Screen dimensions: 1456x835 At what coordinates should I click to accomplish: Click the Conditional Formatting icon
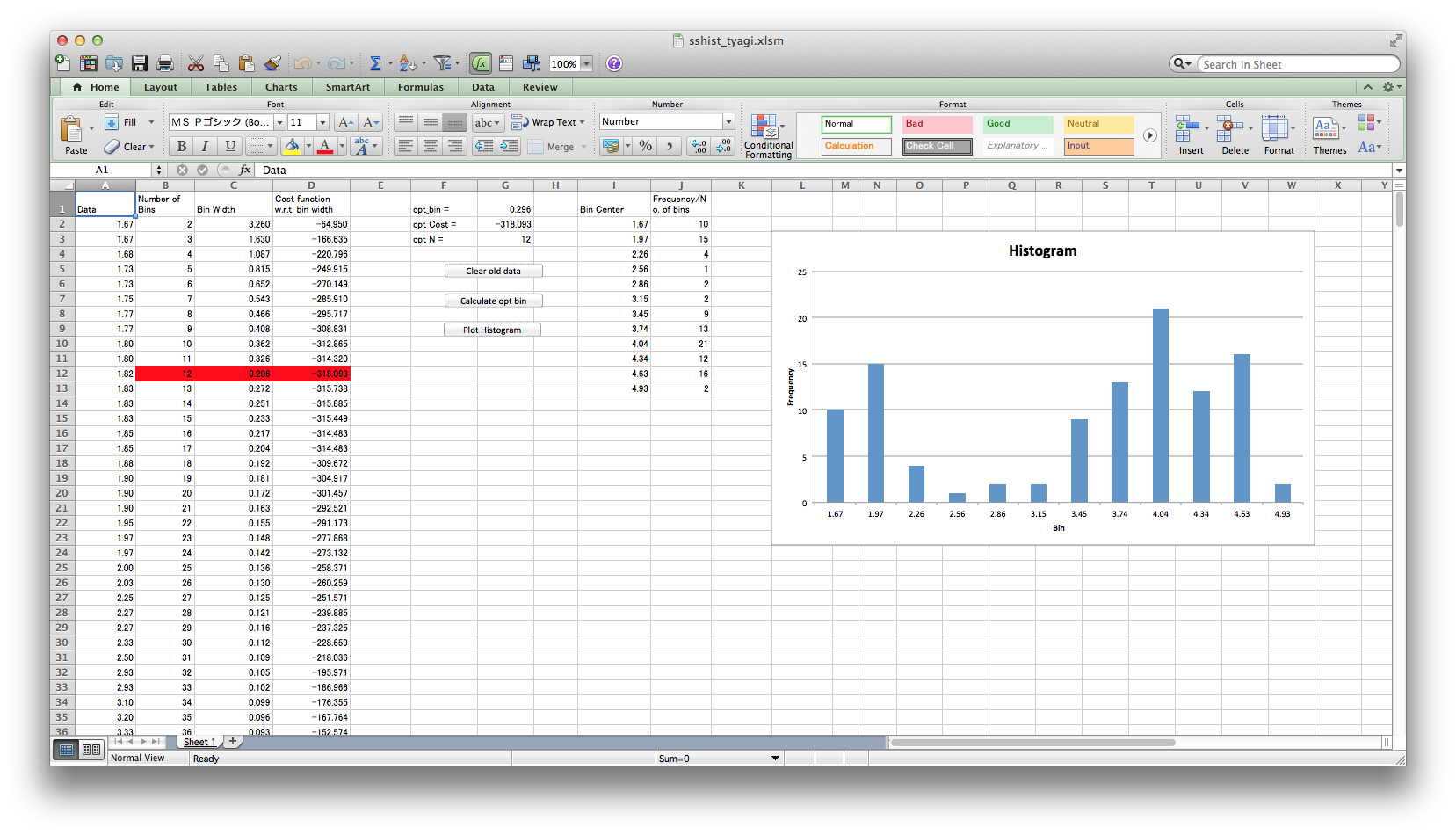pyautogui.click(x=766, y=135)
